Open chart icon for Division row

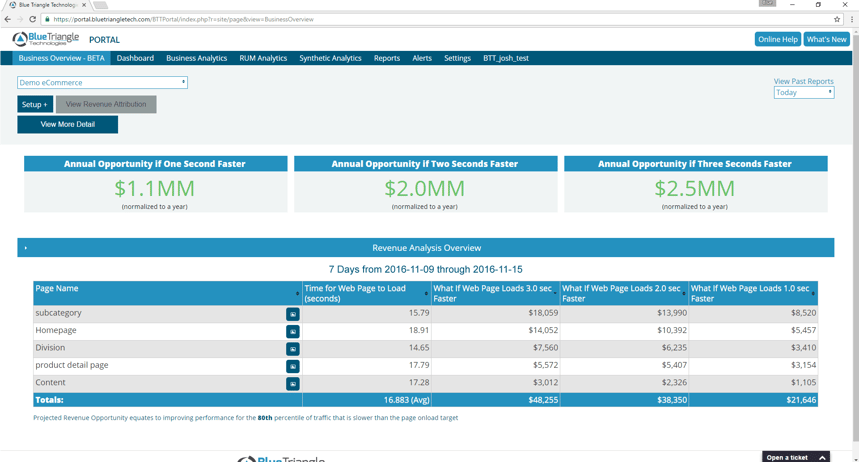293,349
